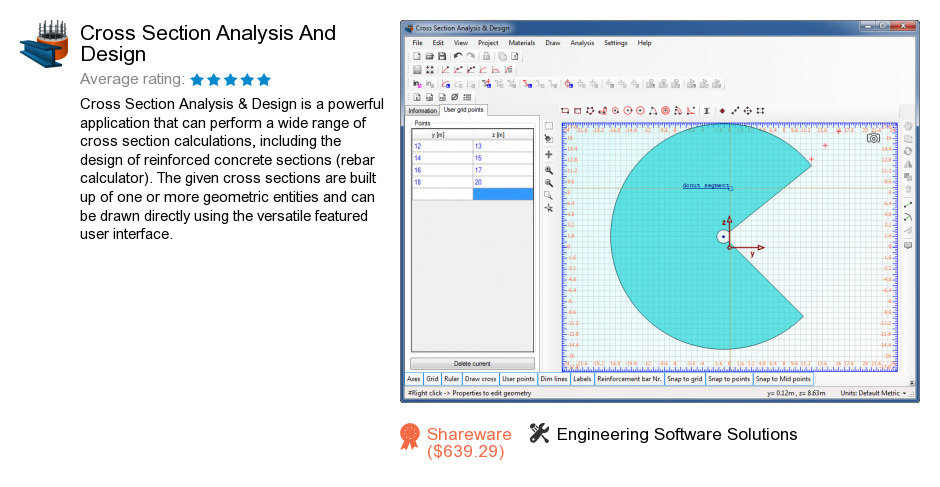Click the green arc tool on right sidebar
The image size is (940, 487).
pyautogui.click(x=908, y=218)
